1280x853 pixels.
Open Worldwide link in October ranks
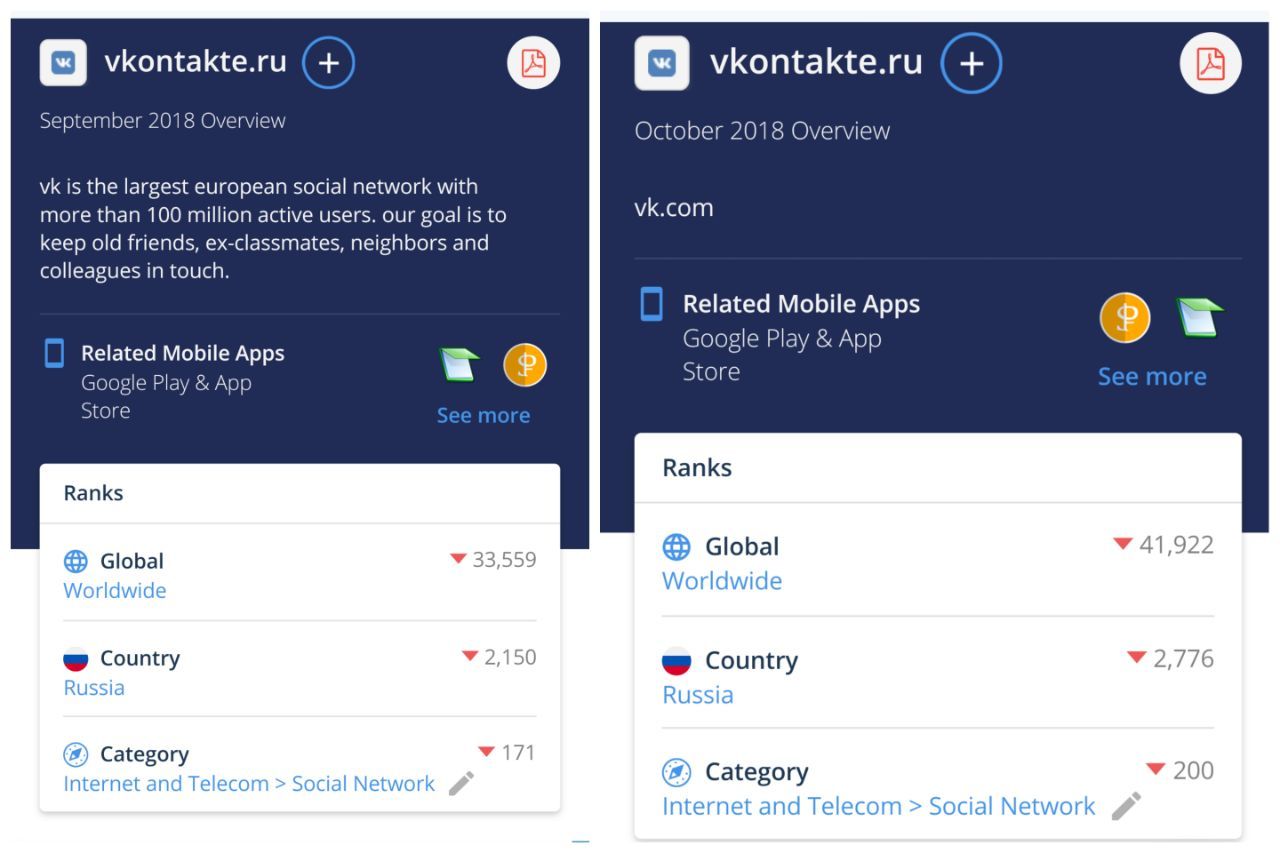click(722, 581)
